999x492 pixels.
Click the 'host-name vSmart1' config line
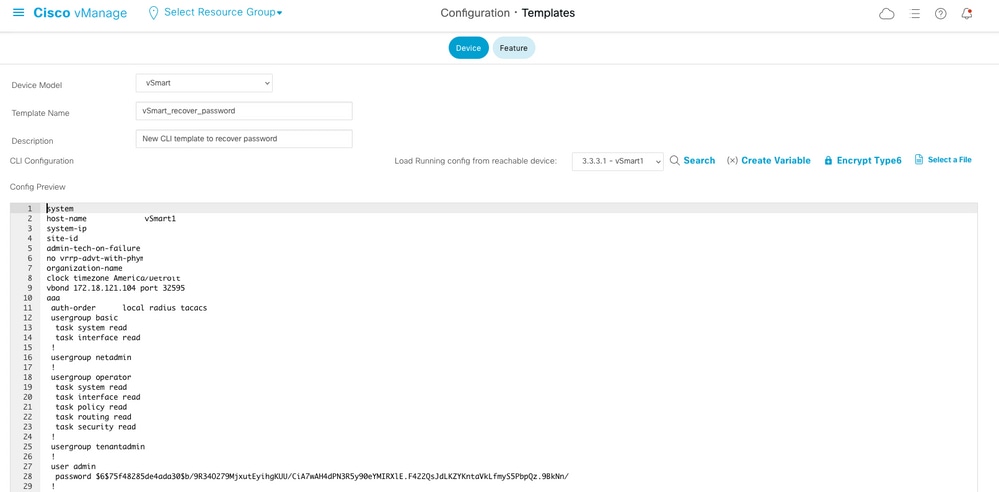(111, 219)
